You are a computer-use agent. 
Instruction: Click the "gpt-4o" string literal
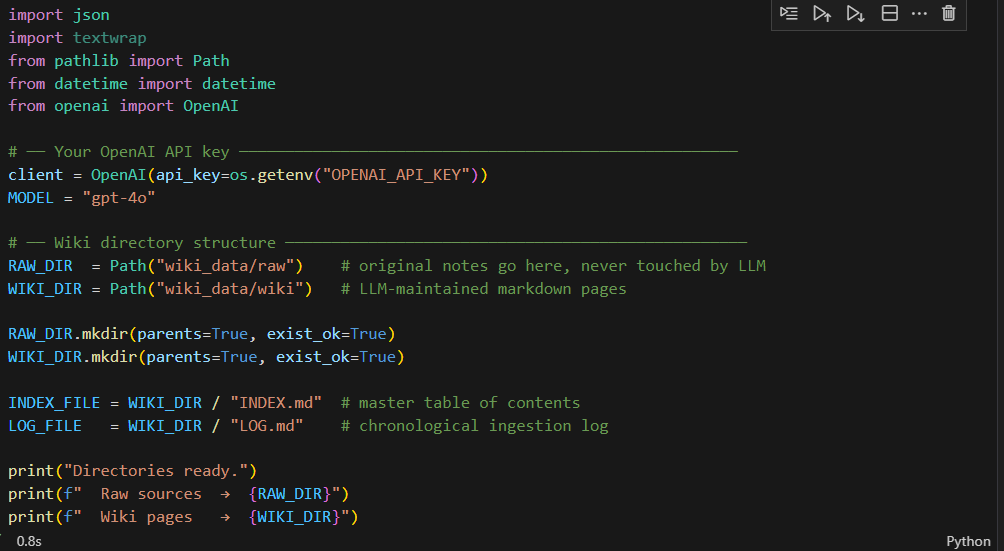[x=118, y=198]
